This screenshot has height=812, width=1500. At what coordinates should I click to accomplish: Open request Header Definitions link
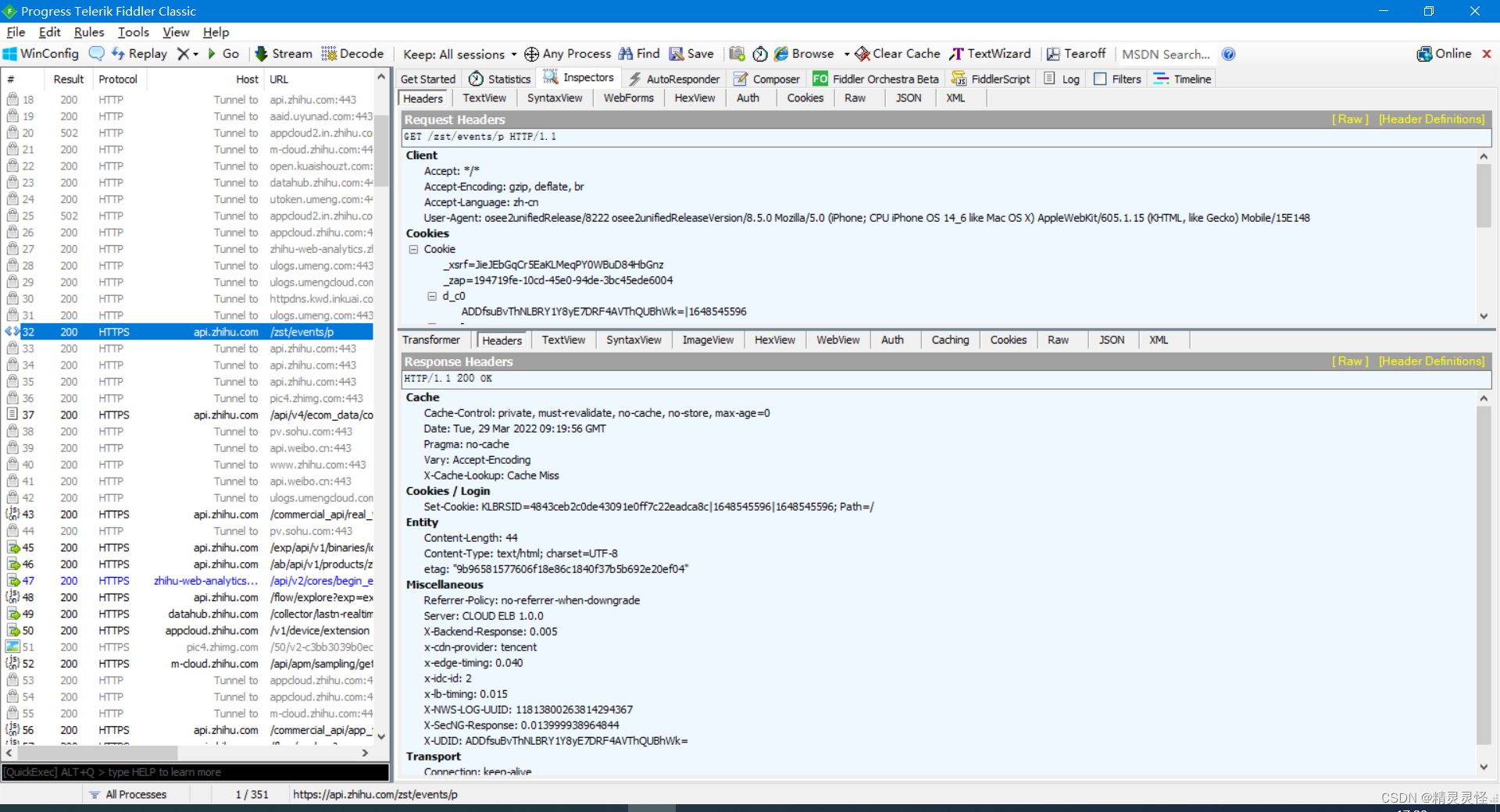click(1431, 119)
